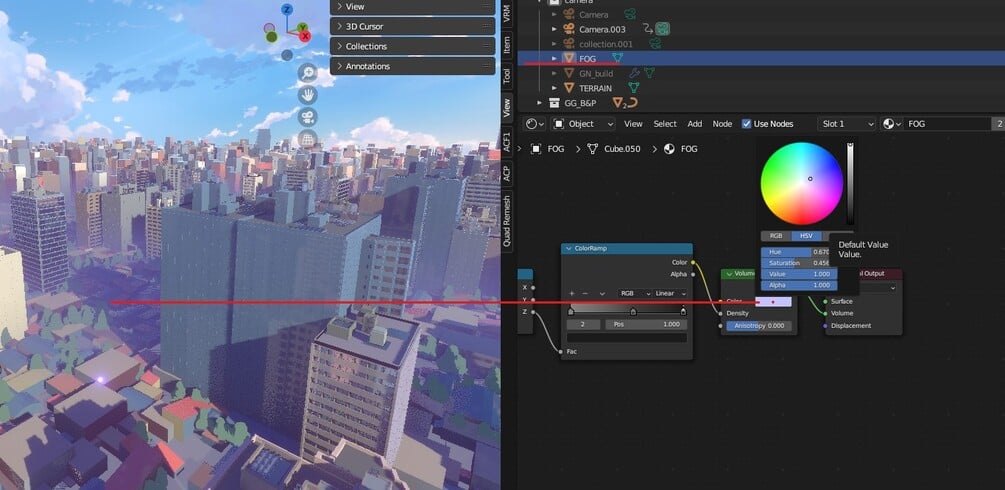Open the node editor Select menu

pos(665,124)
